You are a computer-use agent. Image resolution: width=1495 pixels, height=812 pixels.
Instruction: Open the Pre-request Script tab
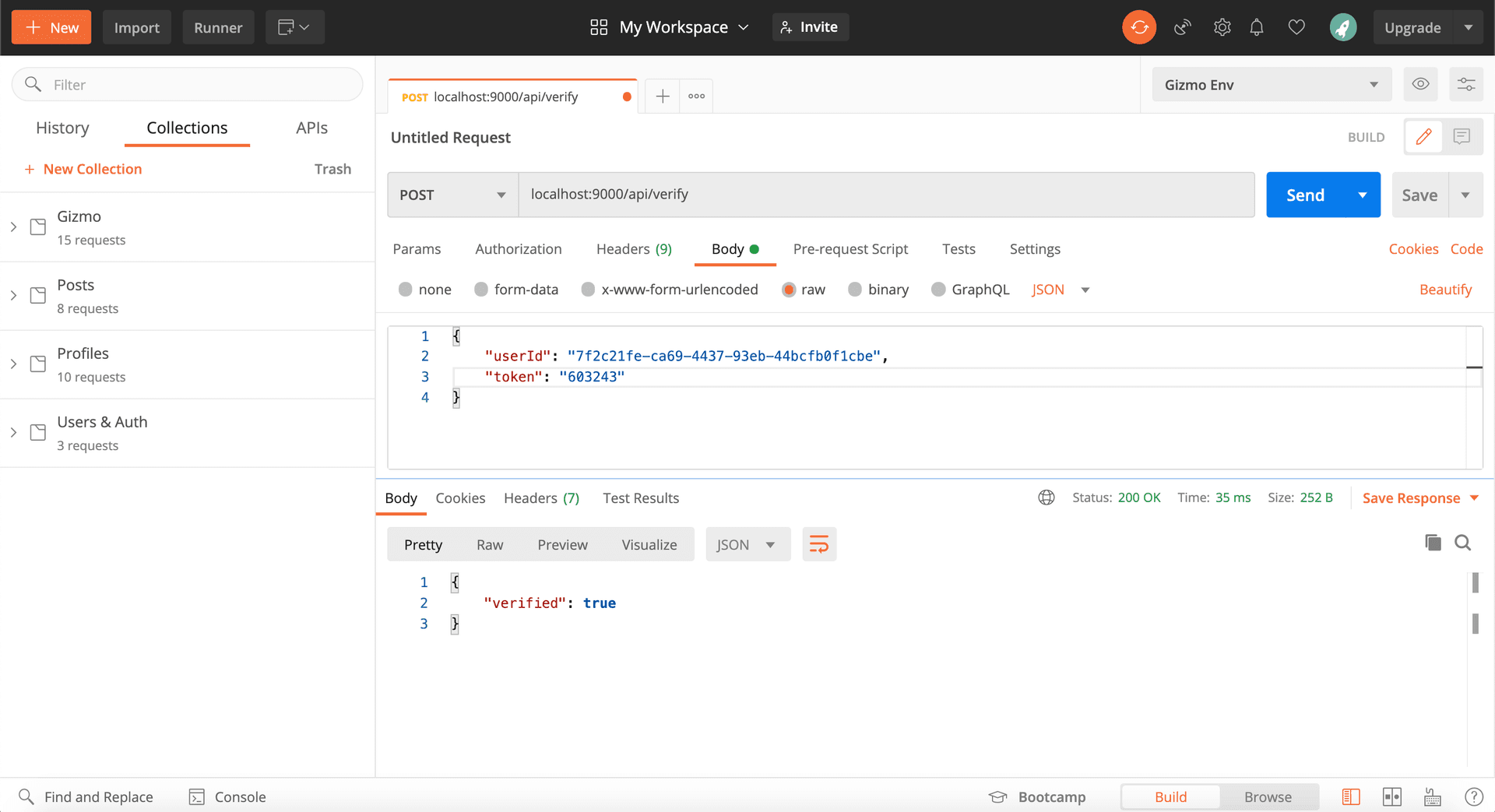pos(850,248)
